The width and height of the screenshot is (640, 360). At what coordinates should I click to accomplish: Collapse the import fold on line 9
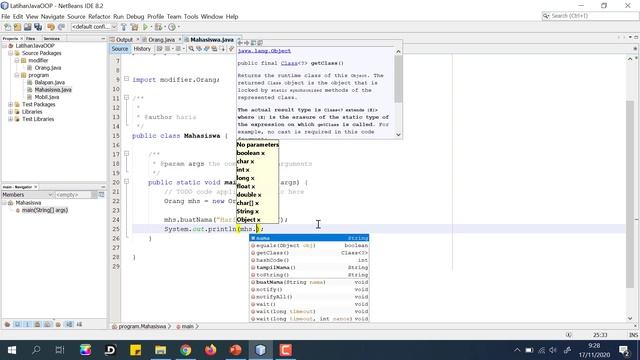[x=127, y=79]
